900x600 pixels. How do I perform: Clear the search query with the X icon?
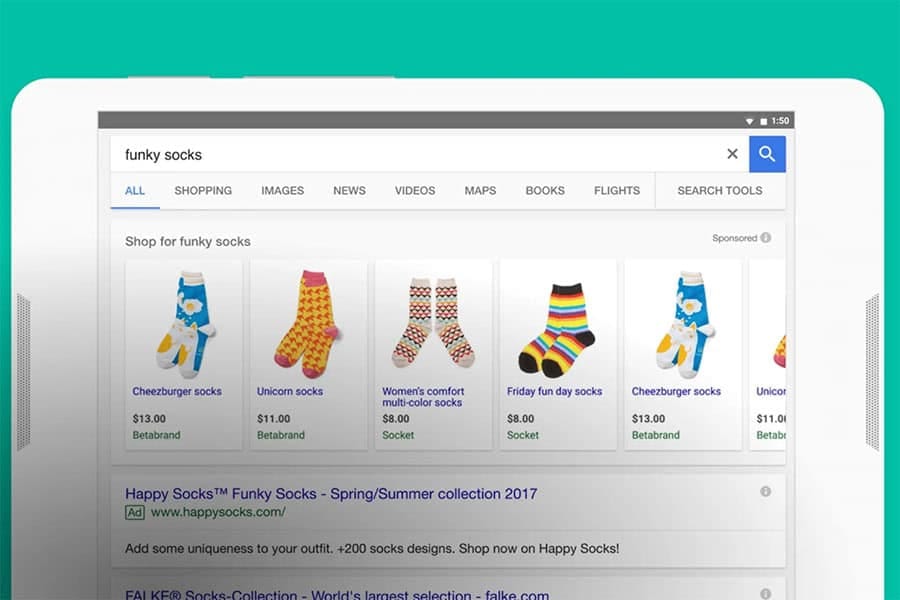pyautogui.click(x=732, y=154)
